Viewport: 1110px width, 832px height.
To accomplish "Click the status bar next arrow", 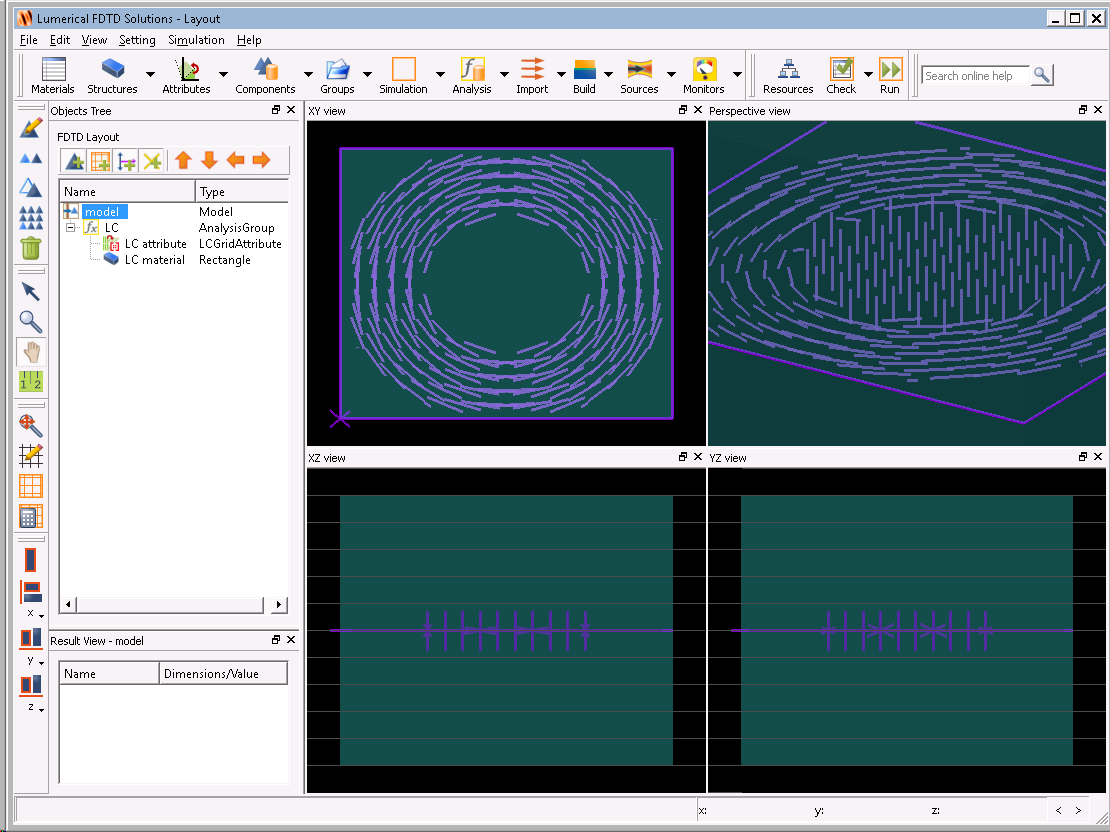I will (x=1078, y=810).
